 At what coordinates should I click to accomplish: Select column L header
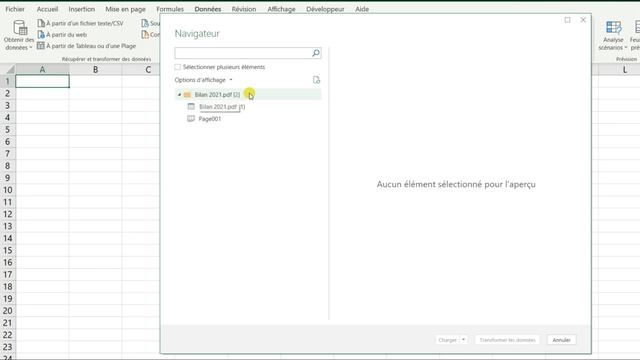[x=625, y=70]
